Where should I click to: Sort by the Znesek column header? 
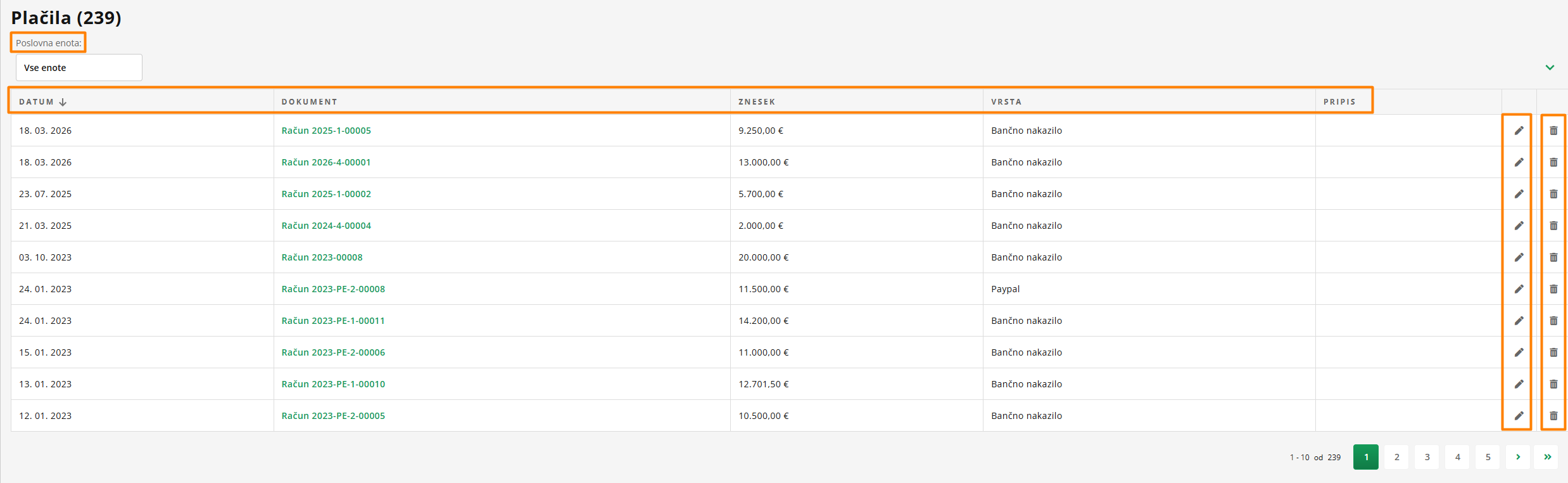click(x=757, y=102)
